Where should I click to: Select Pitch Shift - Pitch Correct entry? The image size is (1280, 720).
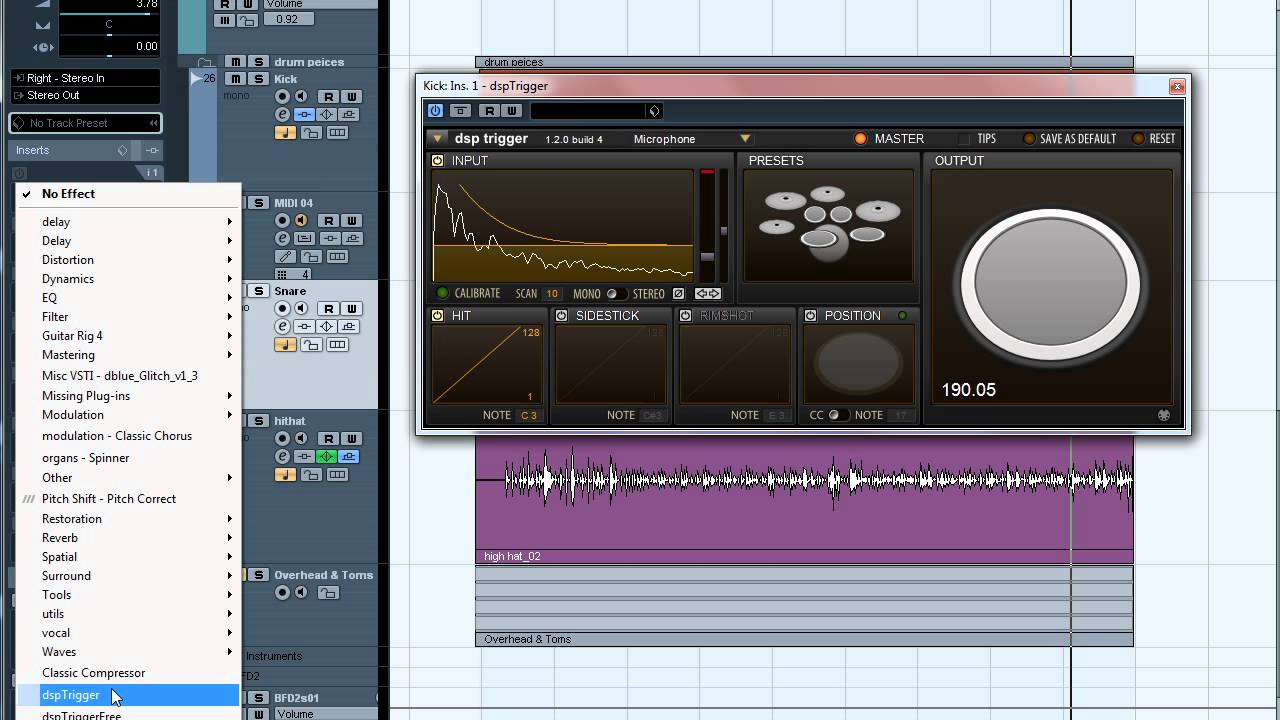pos(128,499)
